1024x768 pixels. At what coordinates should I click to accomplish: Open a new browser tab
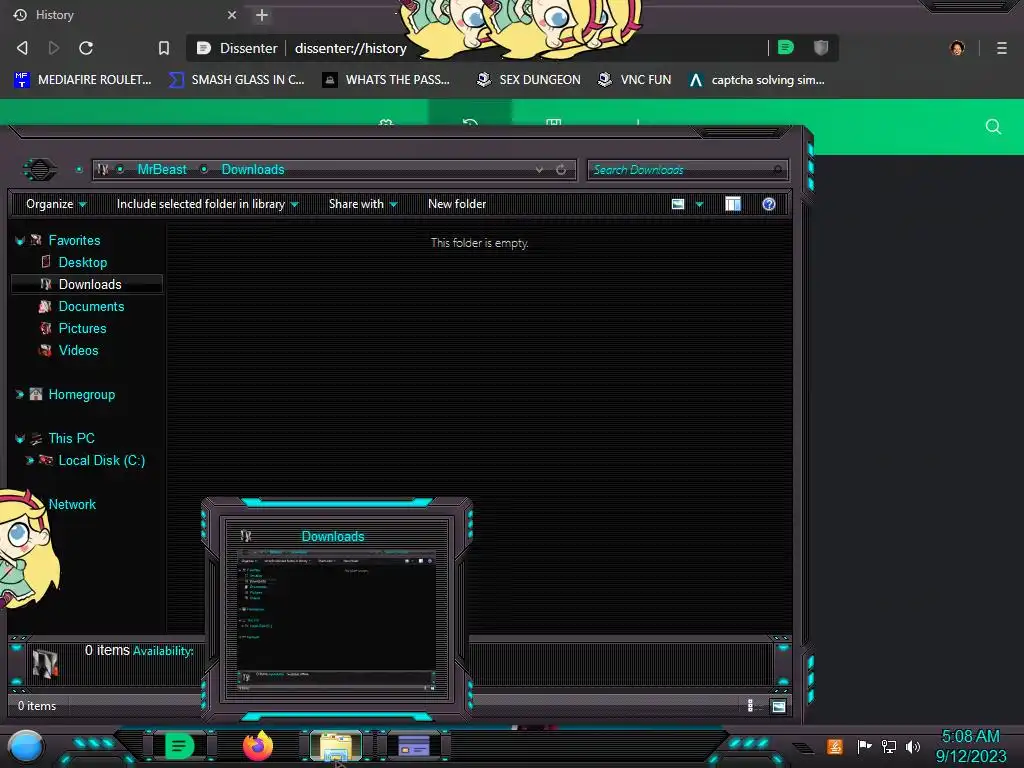262,15
